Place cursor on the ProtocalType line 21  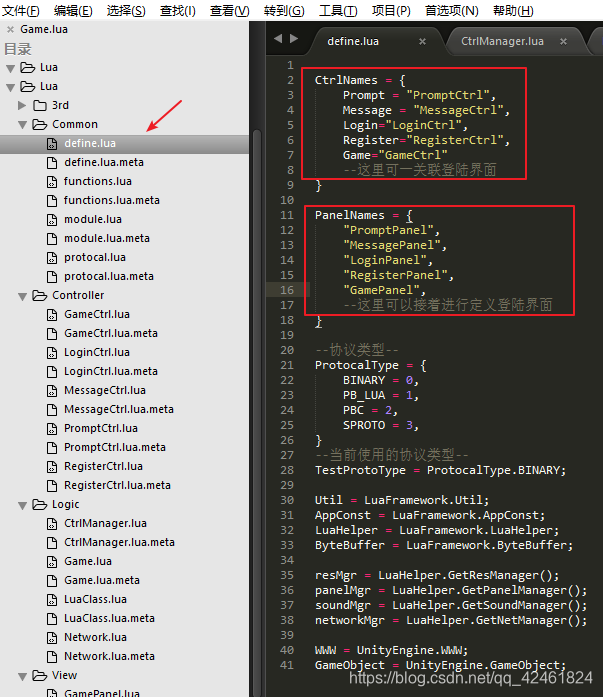pyautogui.click(x=371, y=365)
